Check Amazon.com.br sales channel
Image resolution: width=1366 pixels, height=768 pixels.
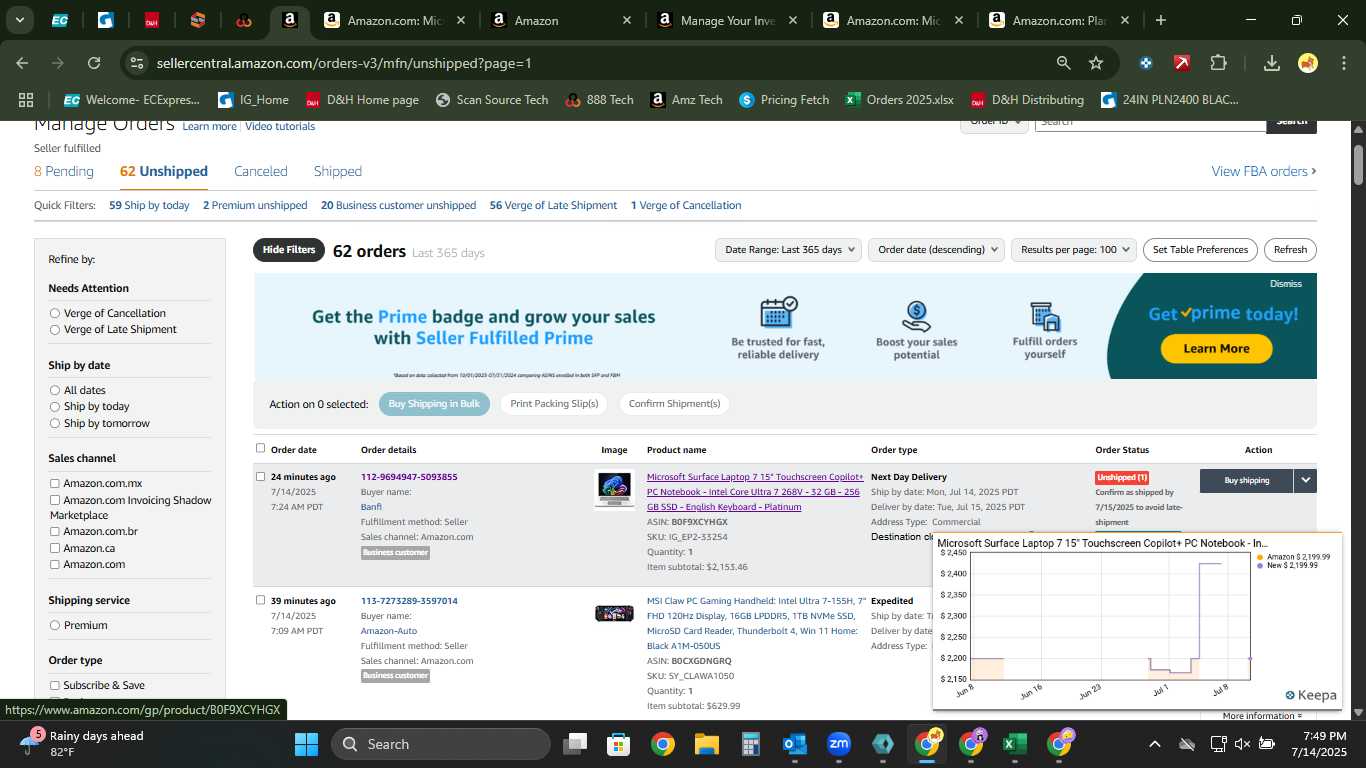click(55, 531)
